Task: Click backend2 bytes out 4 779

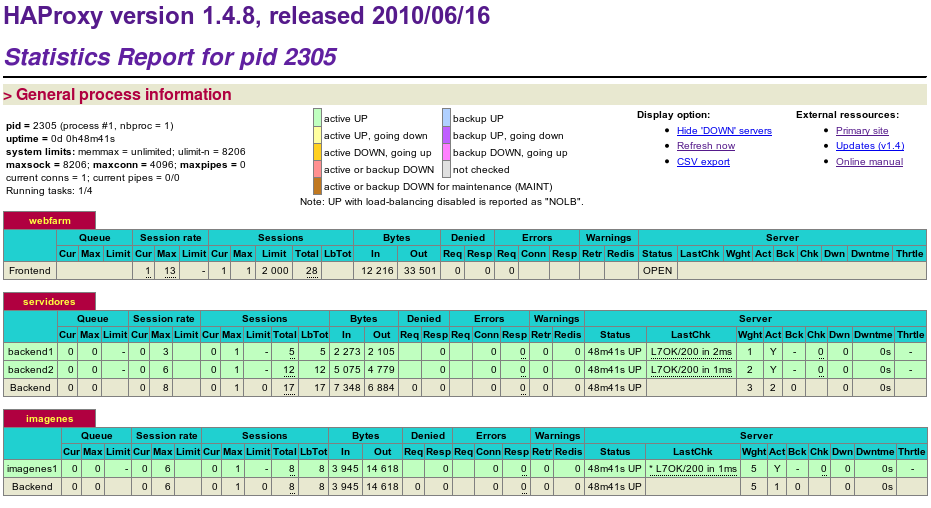Action: (x=381, y=370)
